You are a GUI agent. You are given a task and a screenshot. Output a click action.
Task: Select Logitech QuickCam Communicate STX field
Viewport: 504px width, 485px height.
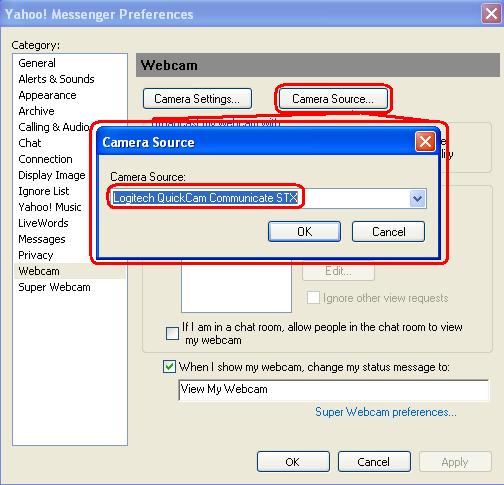(x=268, y=198)
